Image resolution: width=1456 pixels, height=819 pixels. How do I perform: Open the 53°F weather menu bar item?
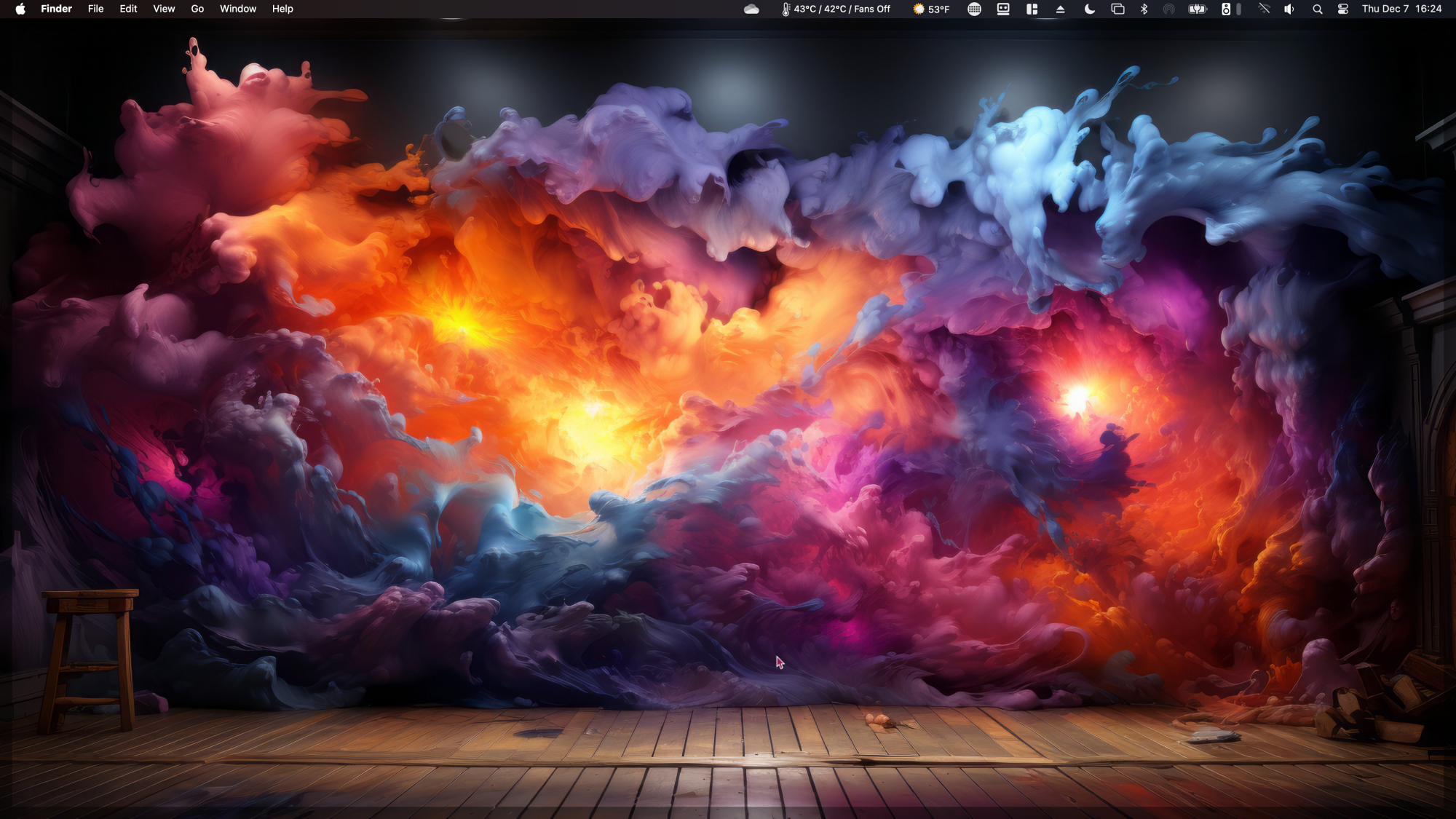pyautogui.click(x=931, y=9)
